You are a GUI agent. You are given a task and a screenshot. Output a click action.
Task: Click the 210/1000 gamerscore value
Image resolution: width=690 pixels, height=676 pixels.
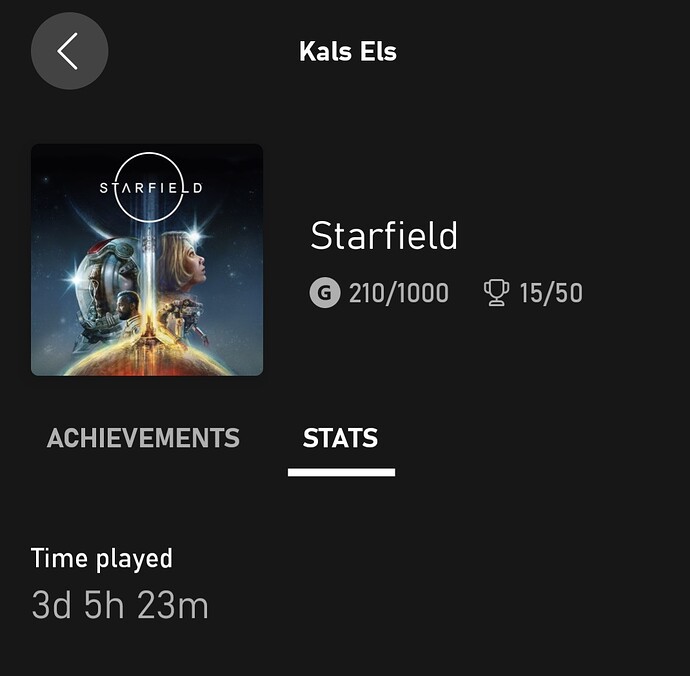[x=399, y=293]
